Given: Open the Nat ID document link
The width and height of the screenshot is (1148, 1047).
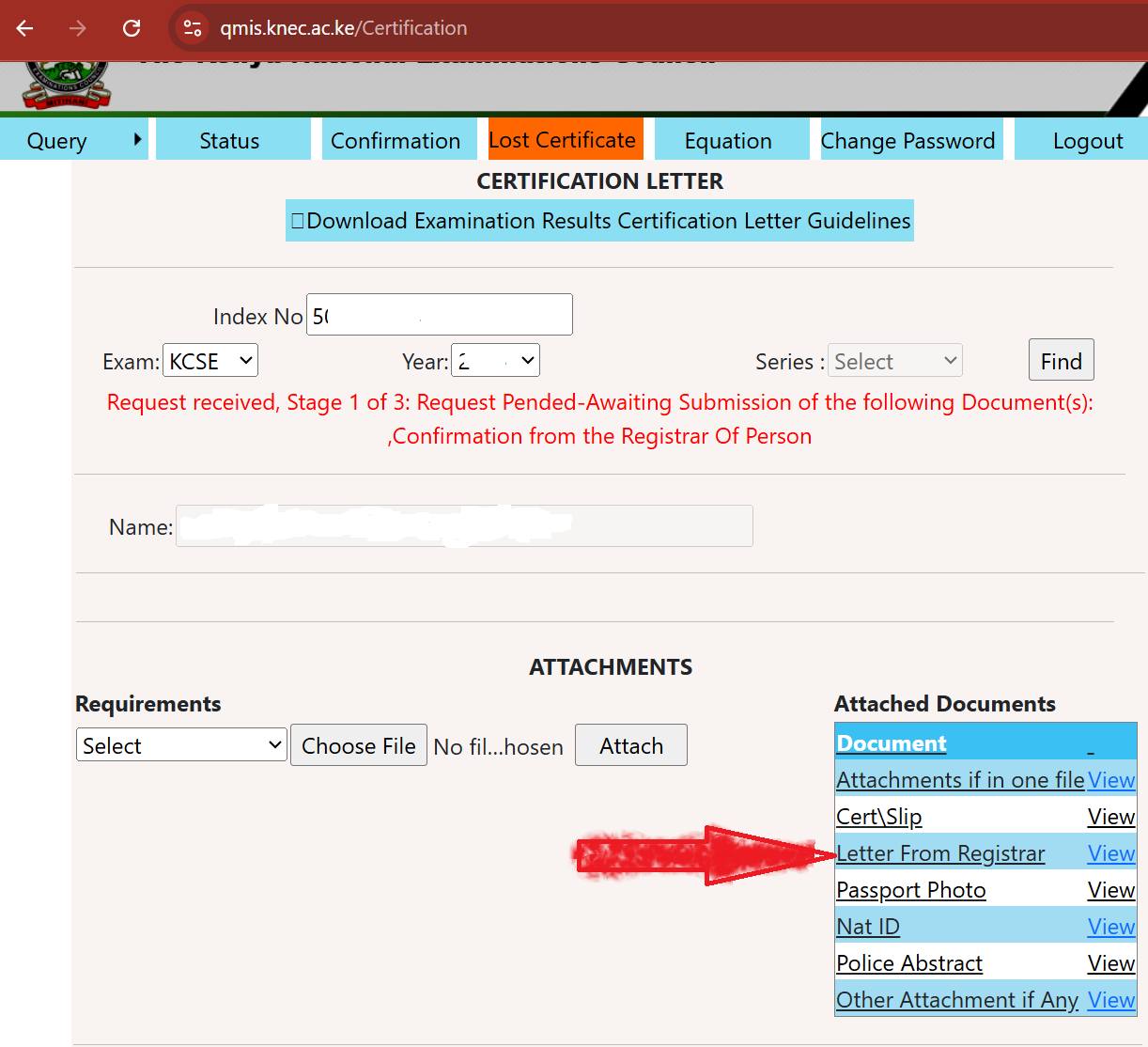Looking at the screenshot, I should click(x=868, y=926).
